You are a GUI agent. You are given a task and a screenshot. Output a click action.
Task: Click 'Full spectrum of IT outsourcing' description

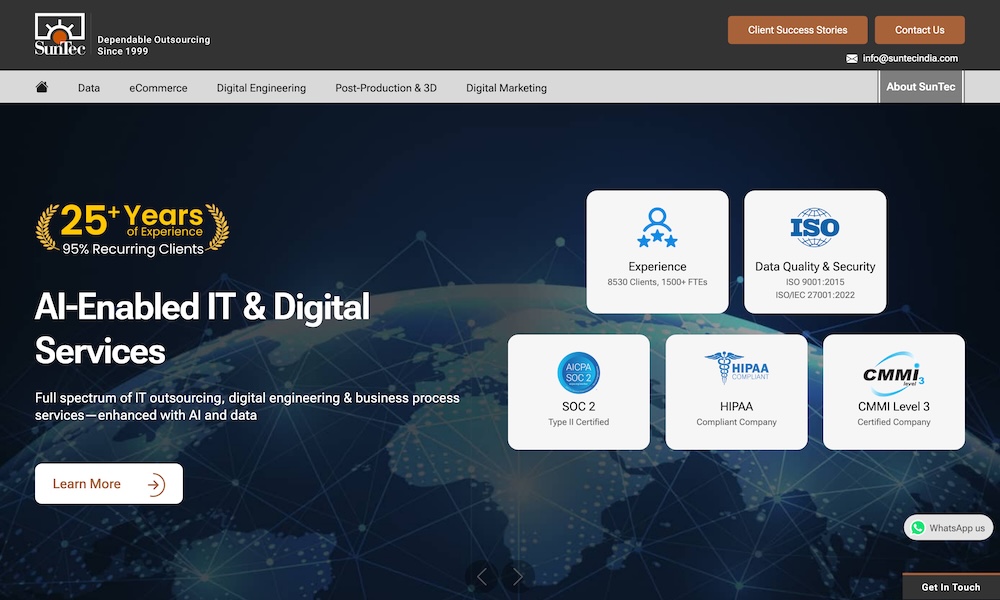pyautogui.click(x=247, y=406)
